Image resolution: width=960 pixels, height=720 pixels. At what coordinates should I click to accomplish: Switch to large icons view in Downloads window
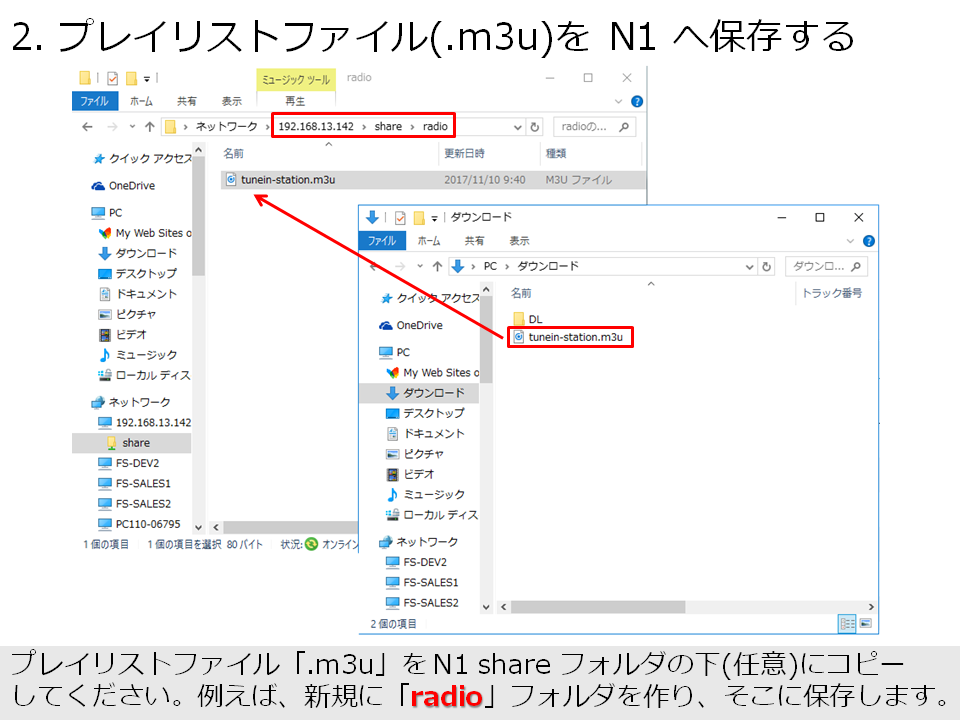pos(866,623)
